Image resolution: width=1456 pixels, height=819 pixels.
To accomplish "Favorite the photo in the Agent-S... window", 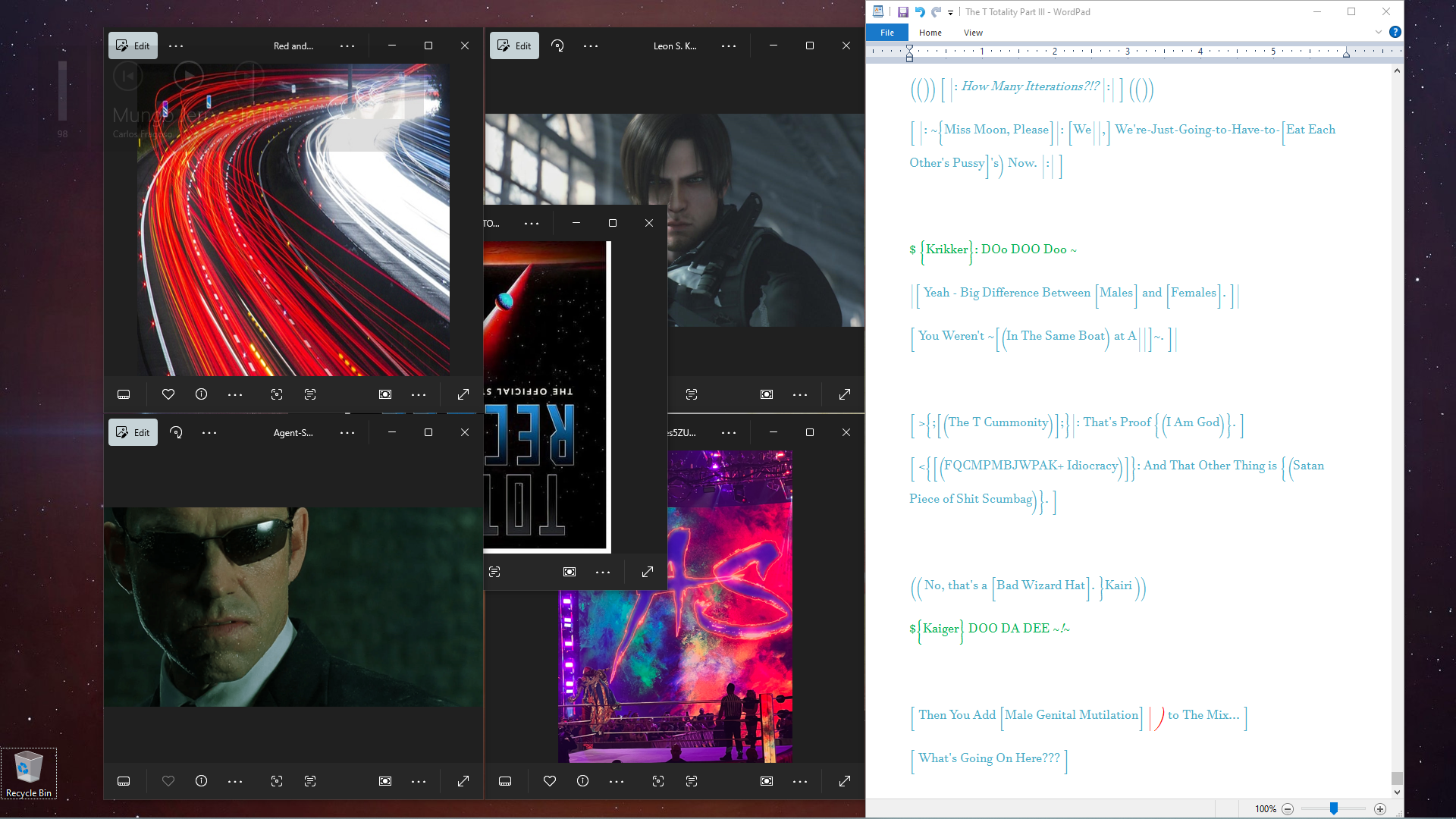I will click(168, 781).
